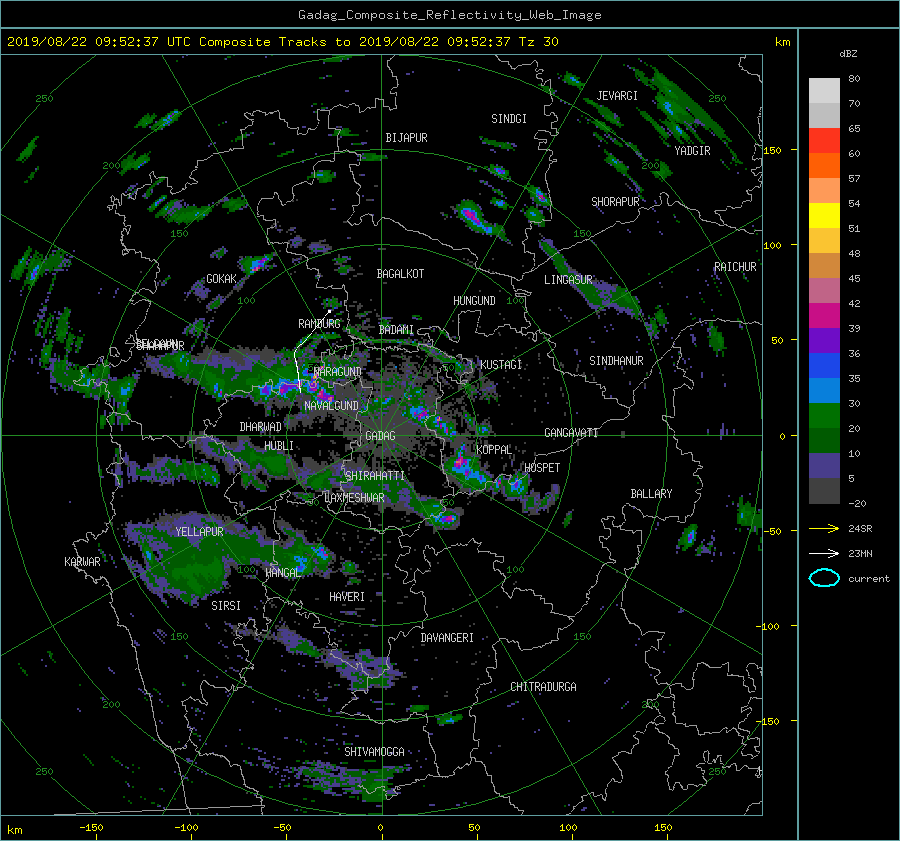Image resolution: width=900 pixels, height=841 pixels.
Task: Click the BADAMI city label
Action: point(396,330)
